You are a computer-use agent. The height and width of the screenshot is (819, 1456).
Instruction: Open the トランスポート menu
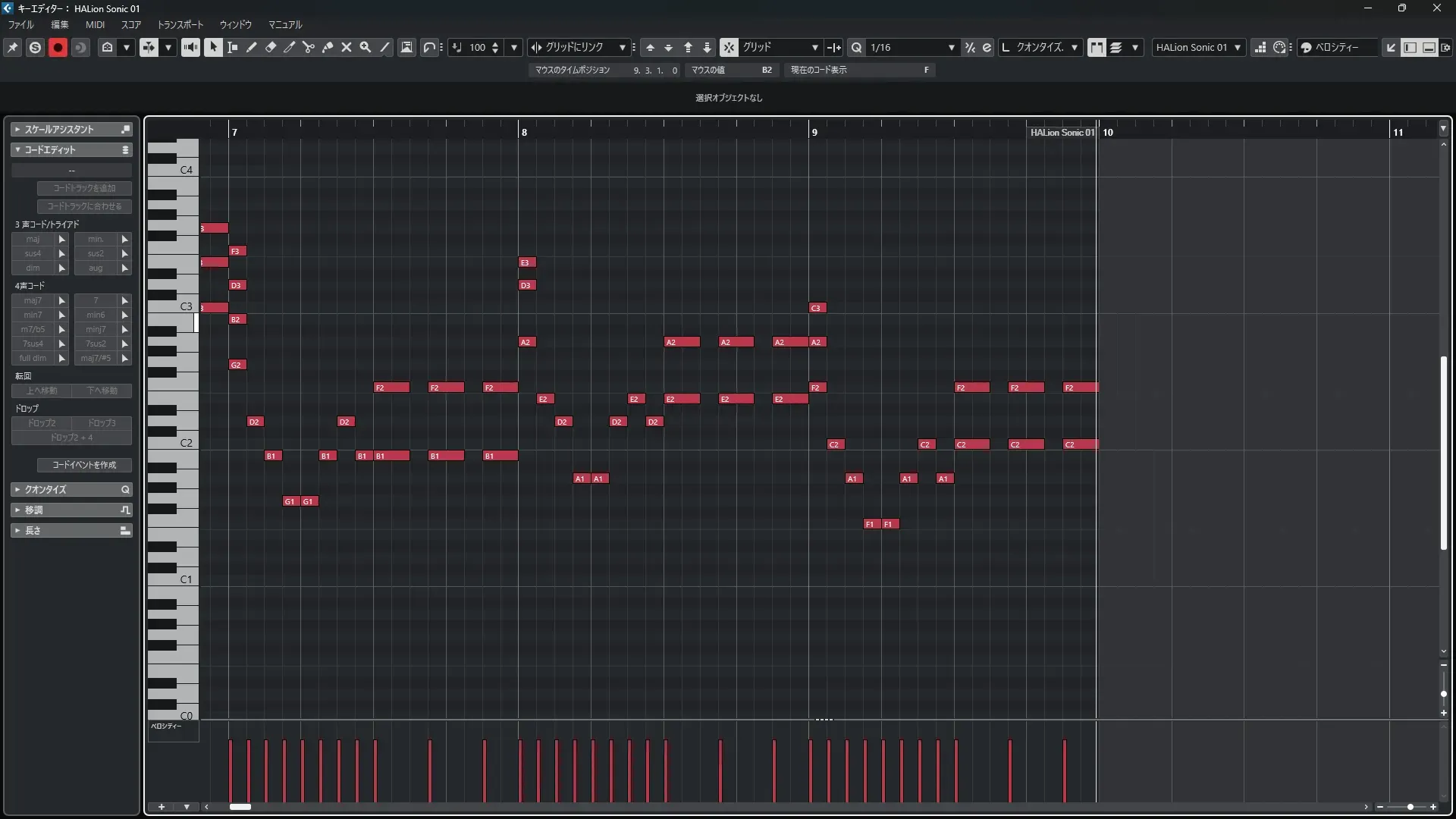pyautogui.click(x=180, y=24)
